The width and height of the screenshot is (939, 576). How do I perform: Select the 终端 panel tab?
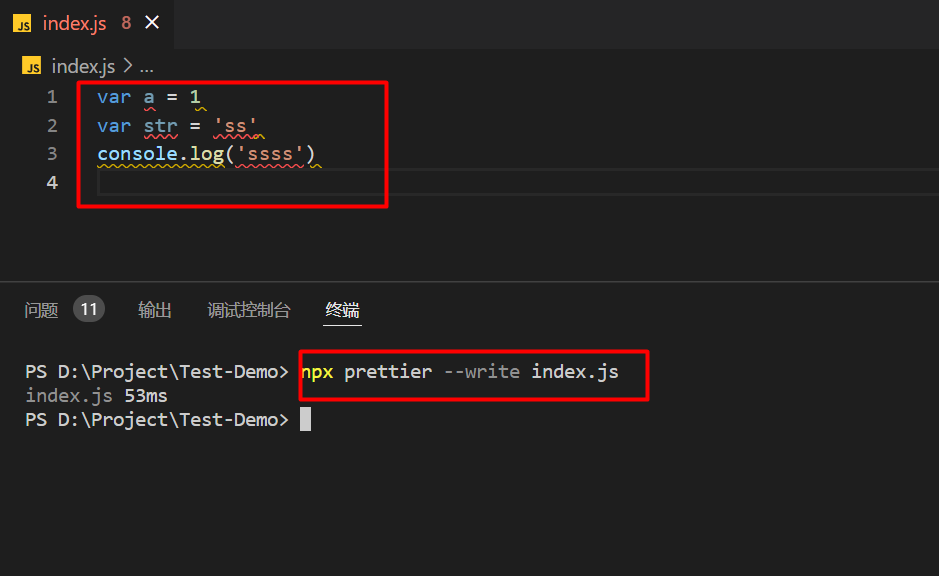342,310
